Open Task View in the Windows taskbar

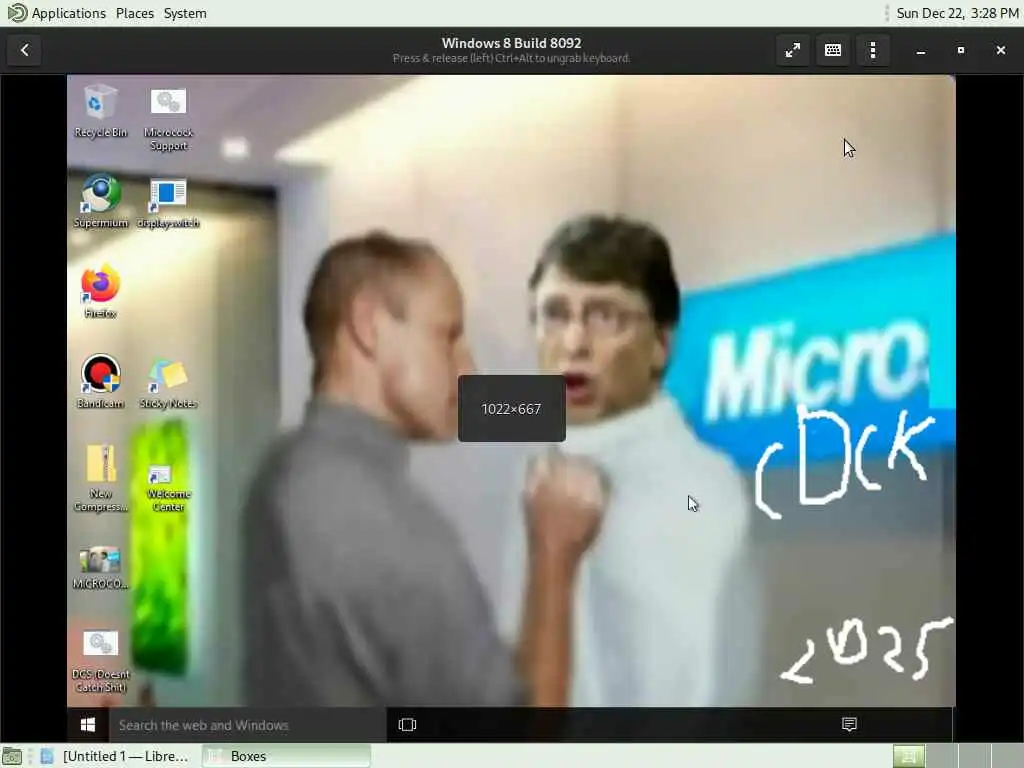[x=407, y=725]
